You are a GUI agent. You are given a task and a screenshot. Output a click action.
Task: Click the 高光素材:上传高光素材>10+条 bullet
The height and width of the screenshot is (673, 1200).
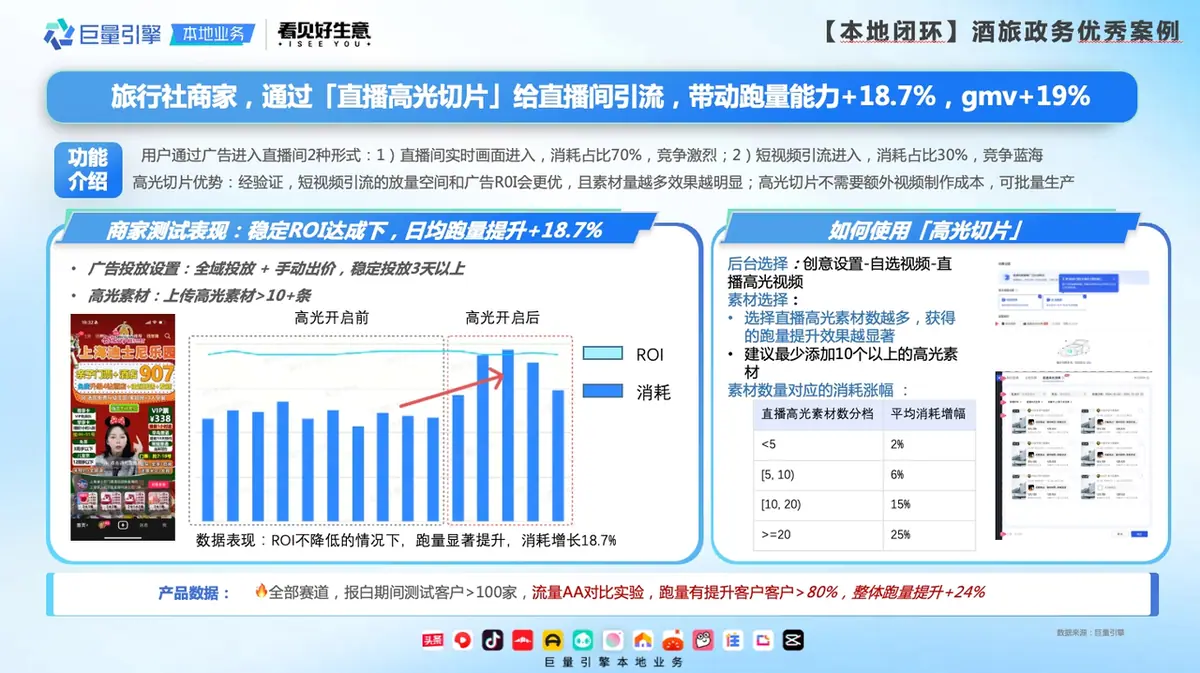(x=192, y=295)
